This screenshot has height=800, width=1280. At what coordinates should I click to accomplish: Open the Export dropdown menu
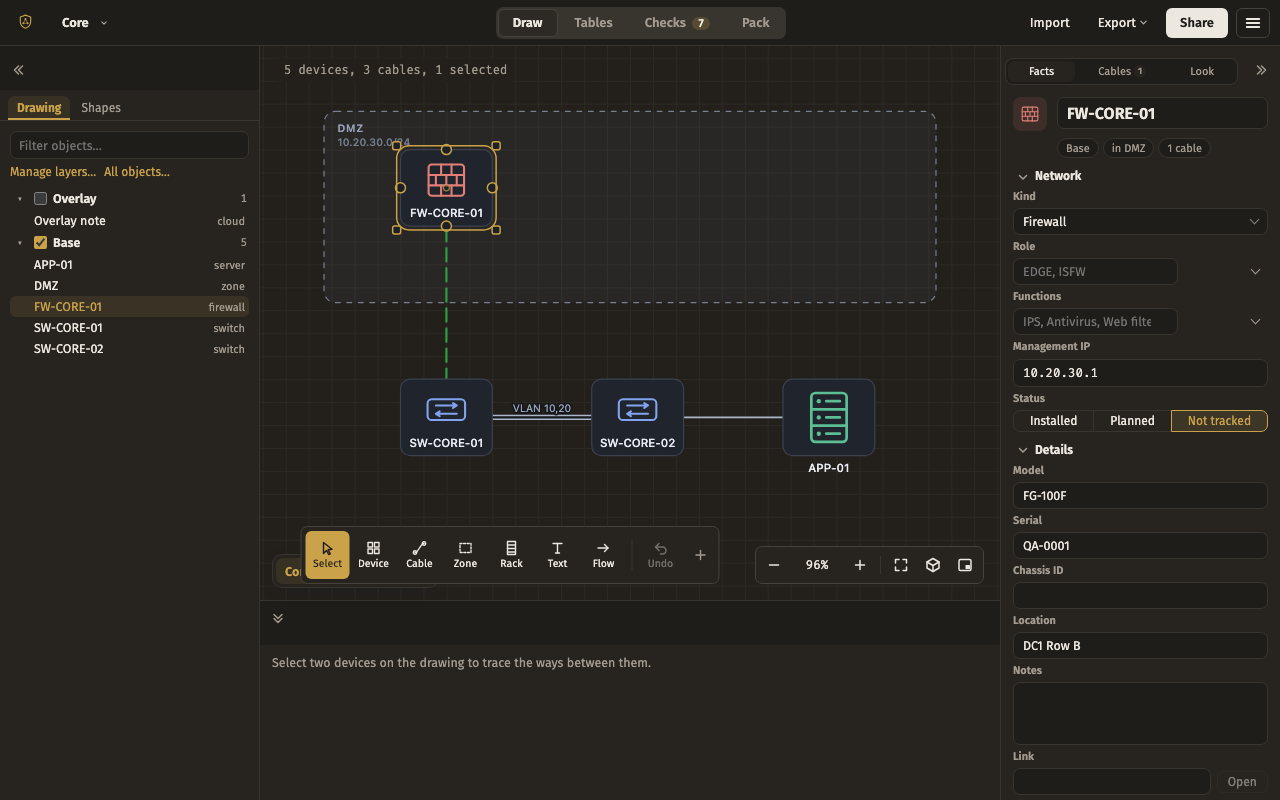click(1122, 23)
